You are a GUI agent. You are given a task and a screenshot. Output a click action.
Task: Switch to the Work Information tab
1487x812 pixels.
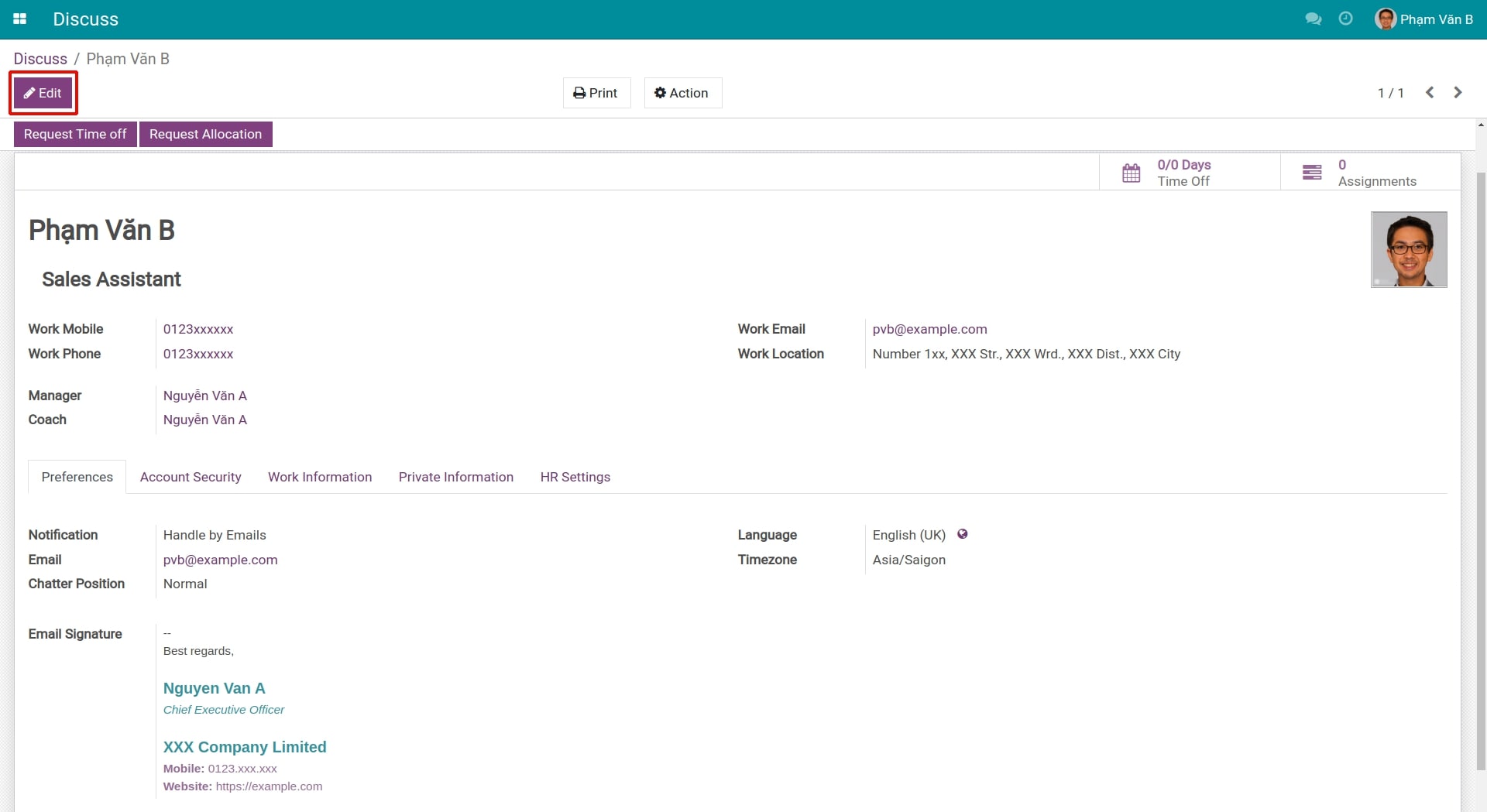[320, 477]
